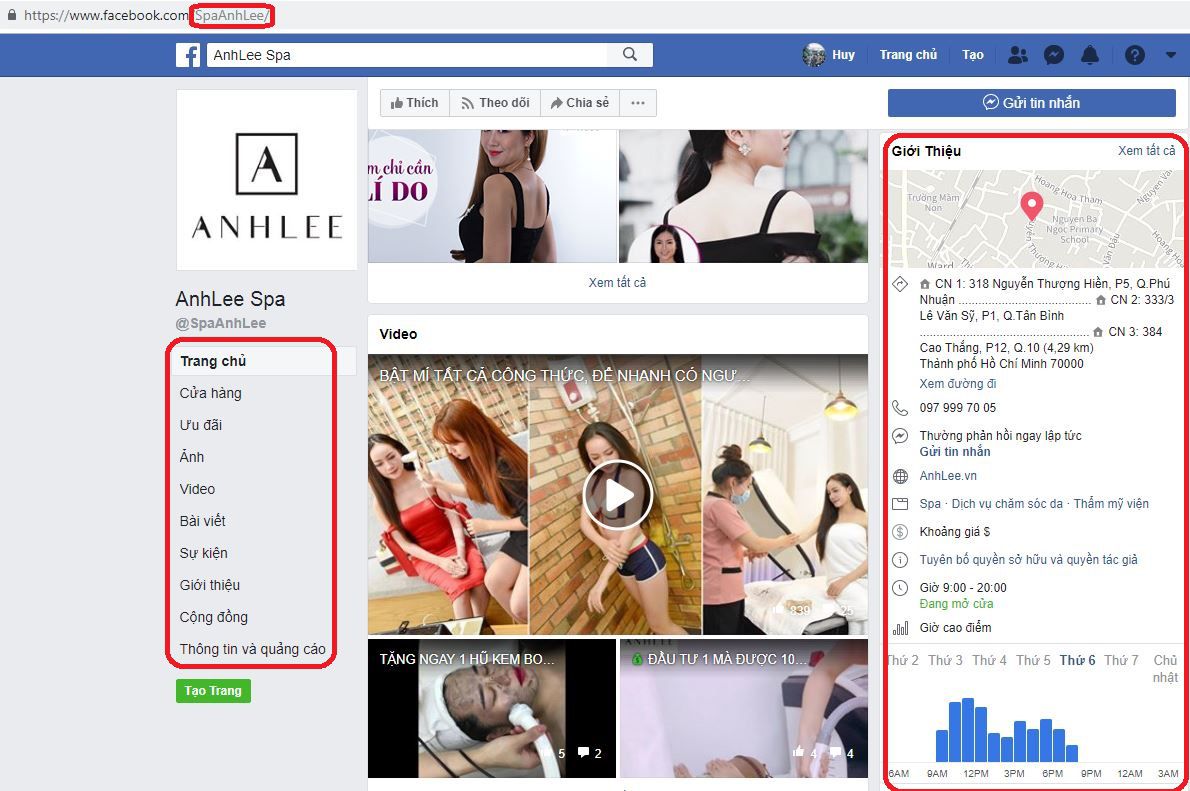
Task: Open Cộng đồng in the page sidebar
Action: click(x=213, y=616)
